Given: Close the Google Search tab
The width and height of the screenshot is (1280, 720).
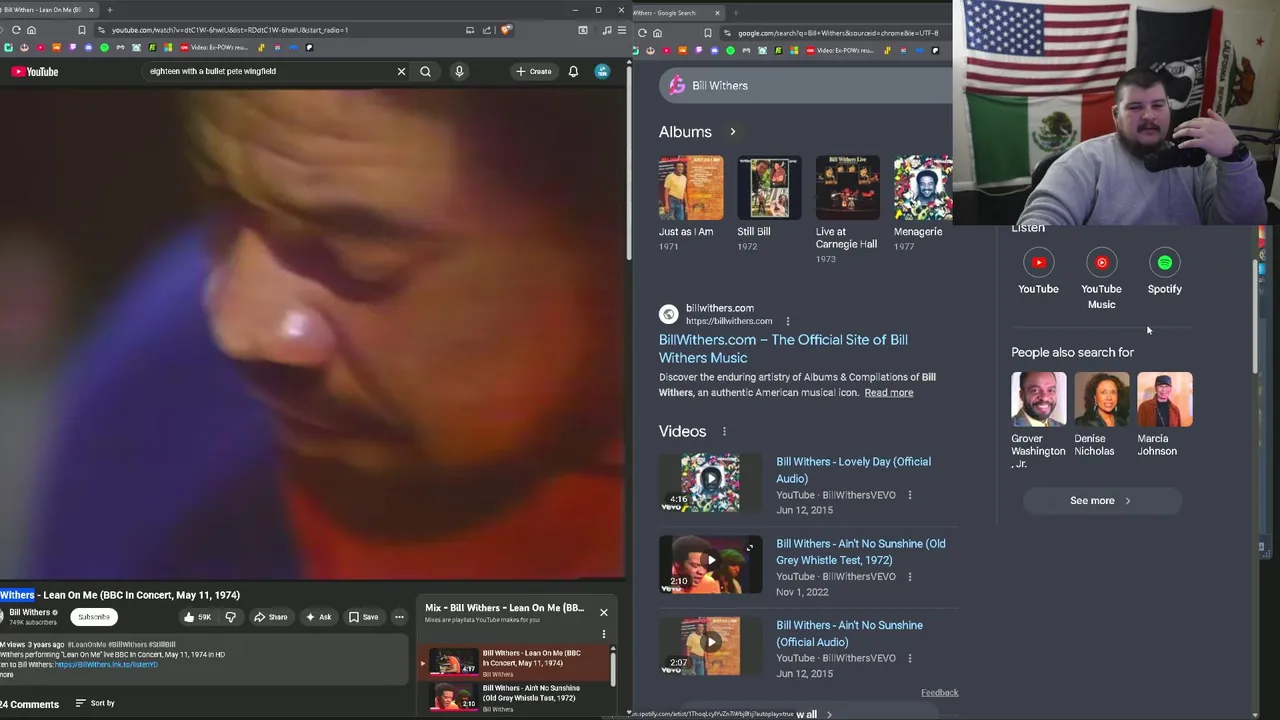Looking at the screenshot, I should 716,13.
